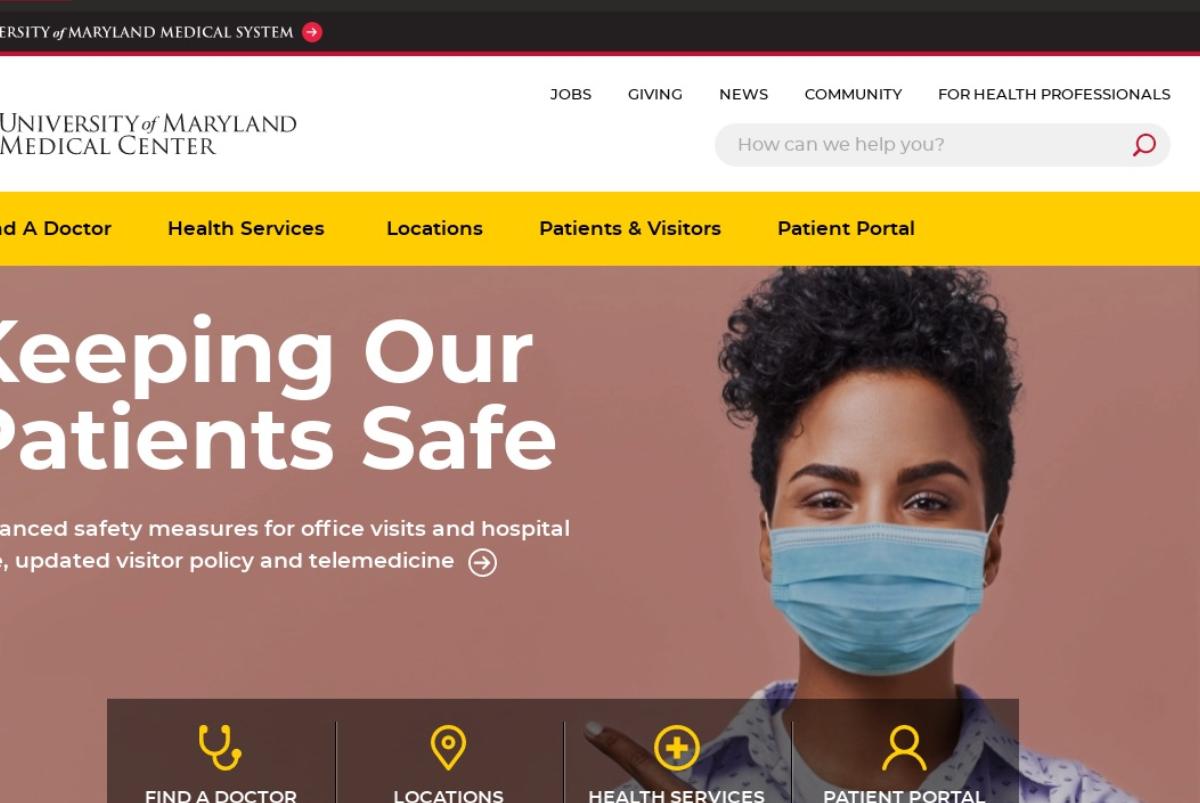Click the magnifying glass search icon
This screenshot has width=1200, height=803.
tap(1144, 145)
